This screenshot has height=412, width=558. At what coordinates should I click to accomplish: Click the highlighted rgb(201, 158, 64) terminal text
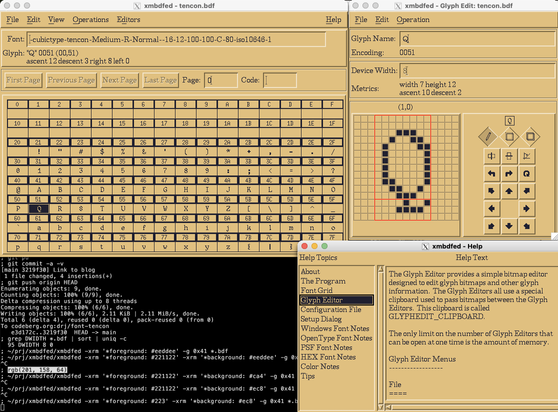tap(37, 370)
